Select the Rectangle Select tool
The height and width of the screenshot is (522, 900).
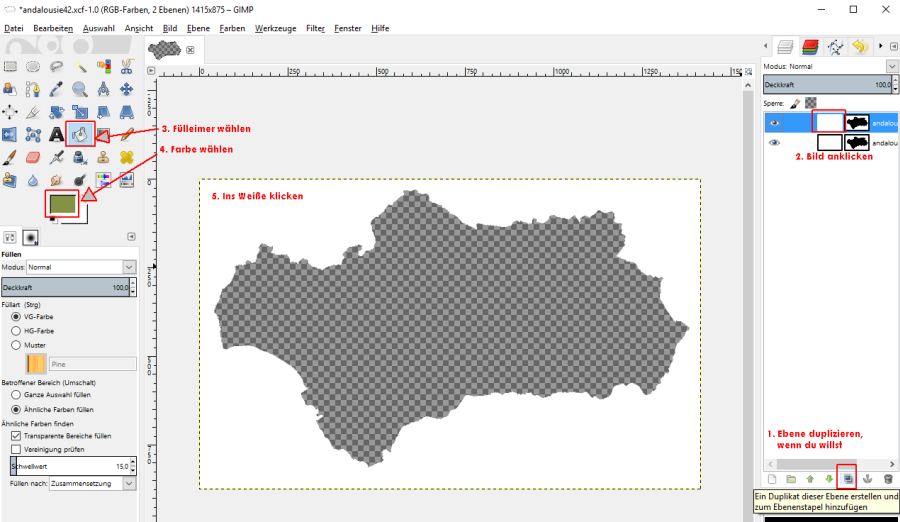(x=10, y=67)
